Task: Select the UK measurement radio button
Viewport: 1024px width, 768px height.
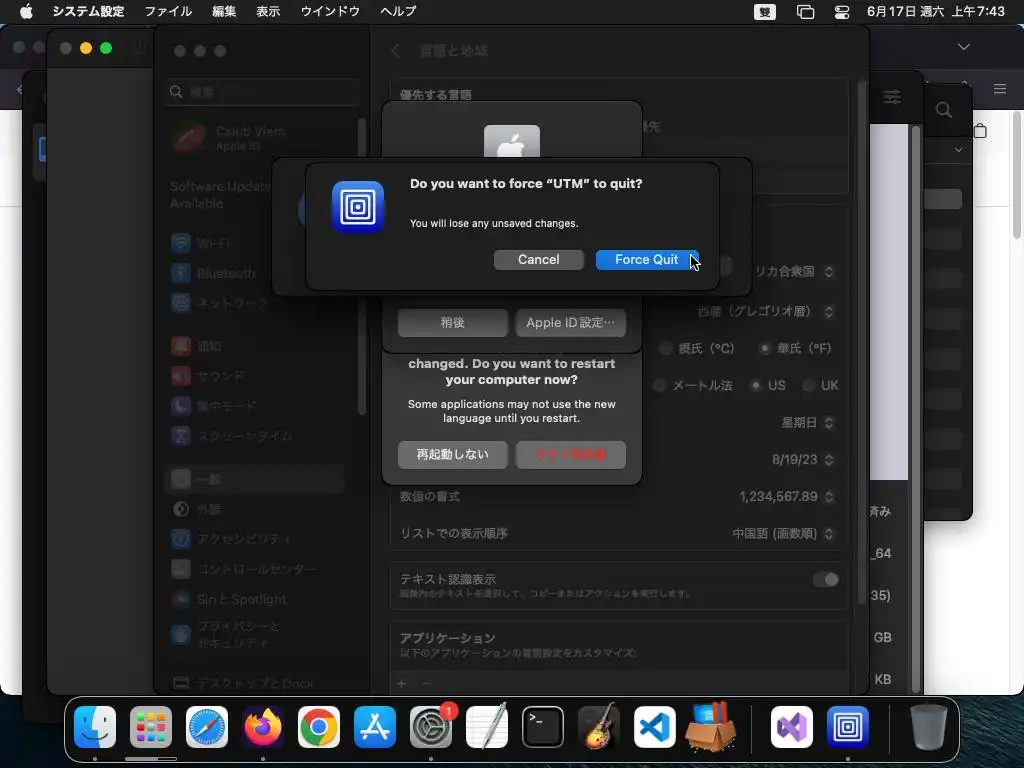Action: pos(808,385)
